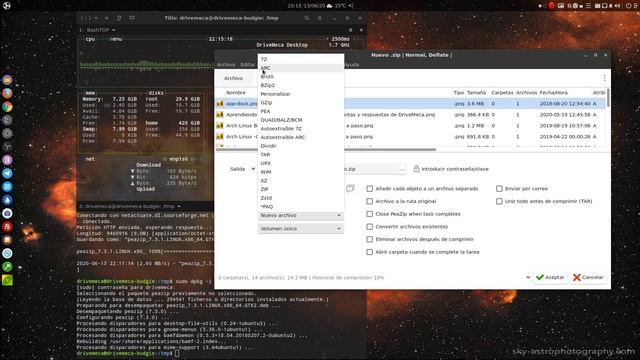Click the Tilix add terminal plus icon
The image size is (640, 360).
pos(107,18)
